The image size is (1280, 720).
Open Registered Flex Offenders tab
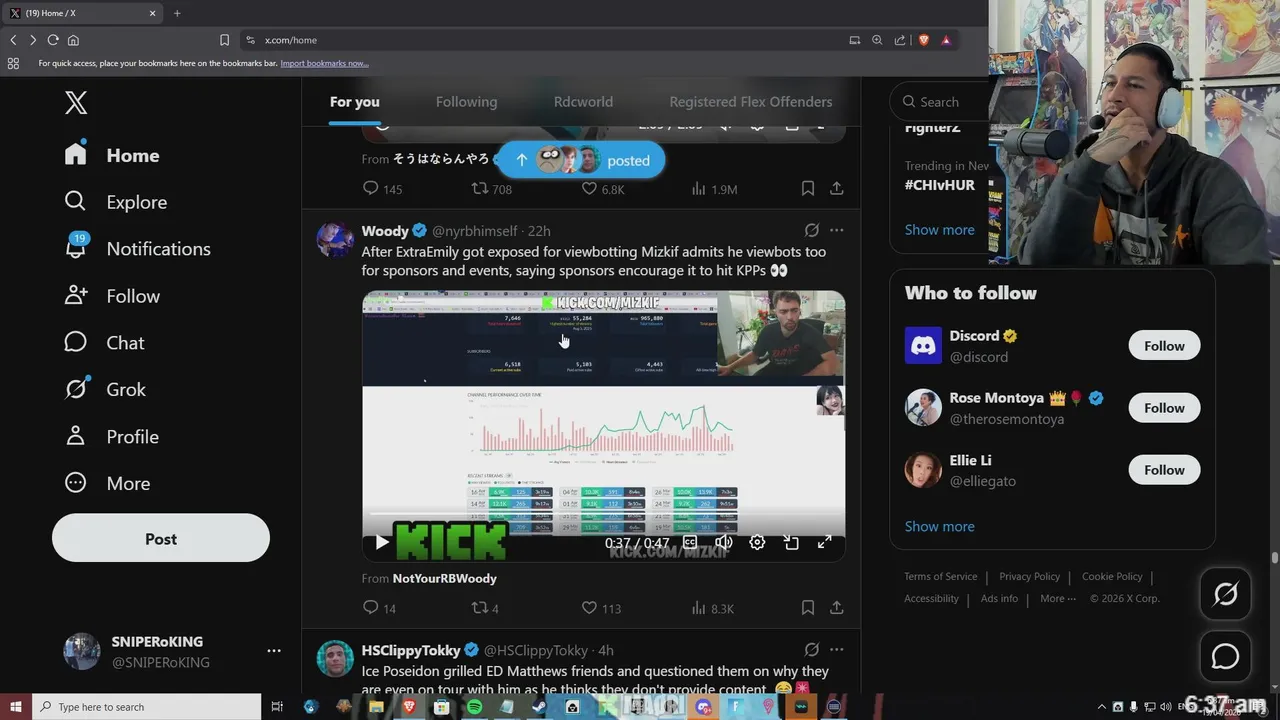click(x=751, y=102)
